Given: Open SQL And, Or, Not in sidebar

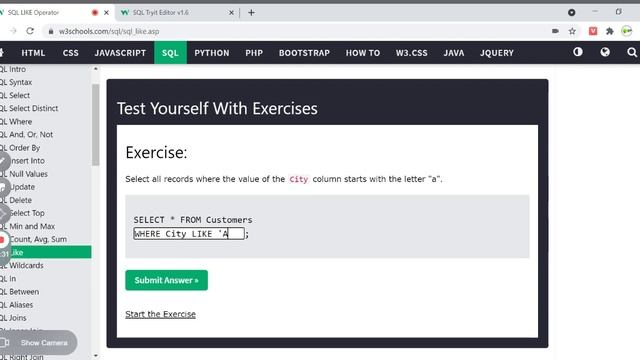Looking at the screenshot, I should [27, 134].
